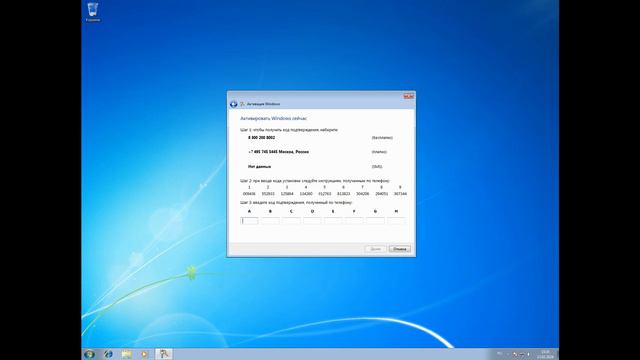
Task: Click the Moscow phone number +7 495 745 5445
Action: [278, 152]
